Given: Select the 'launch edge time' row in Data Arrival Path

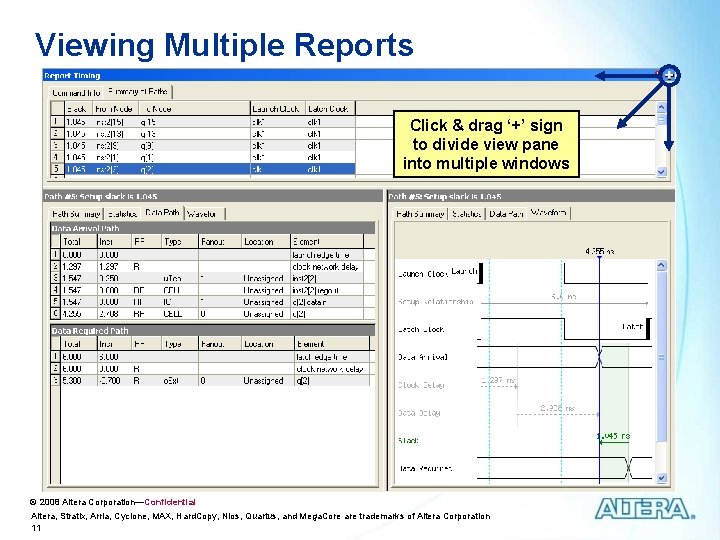Looking at the screenshot, I should pyautogui.click(x=212, y=255).
